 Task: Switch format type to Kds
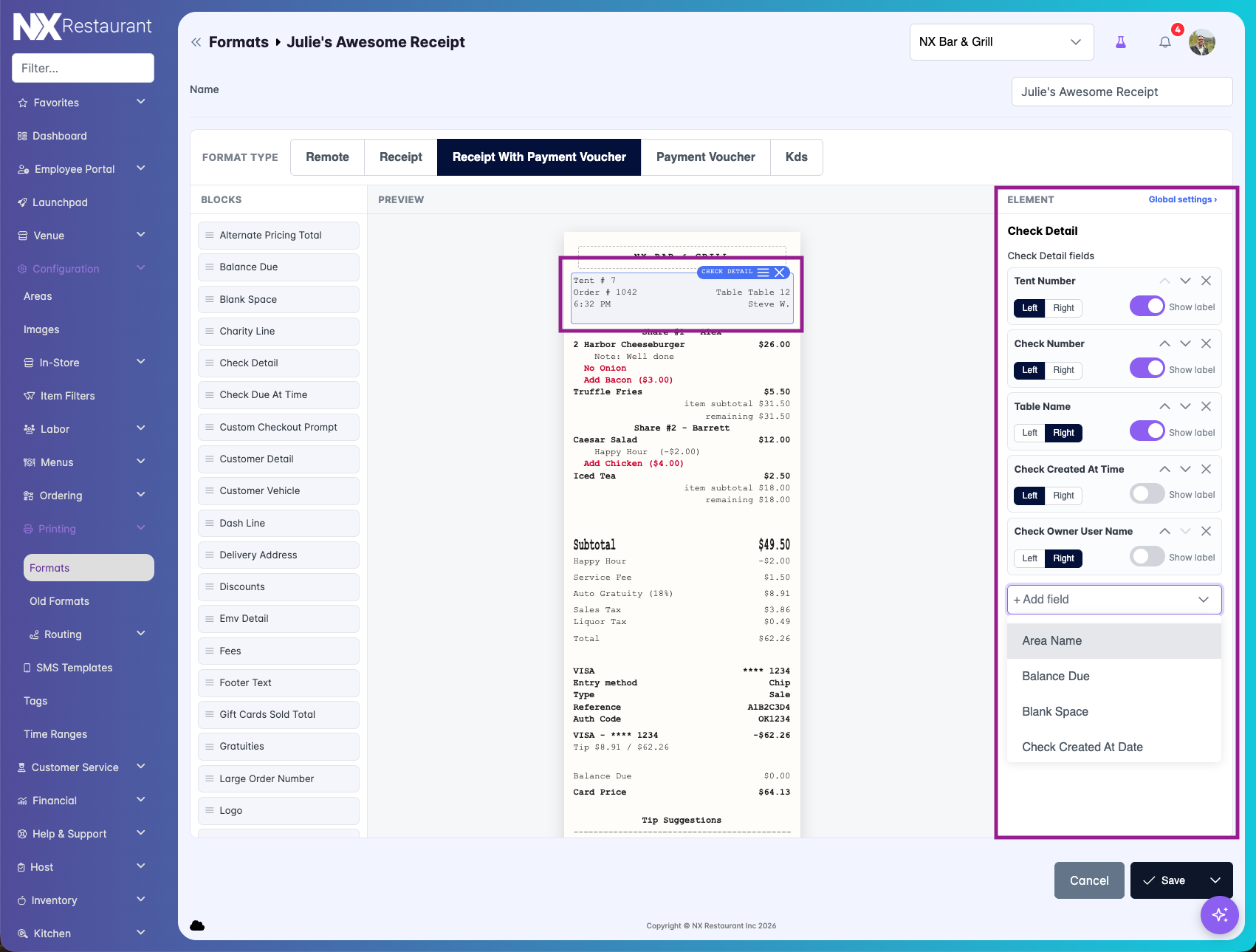click(x=797, y=157)
